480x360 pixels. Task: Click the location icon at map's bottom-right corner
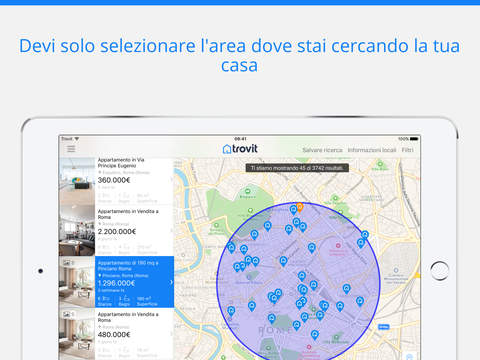pyautogui.click(x=410, y=356)
